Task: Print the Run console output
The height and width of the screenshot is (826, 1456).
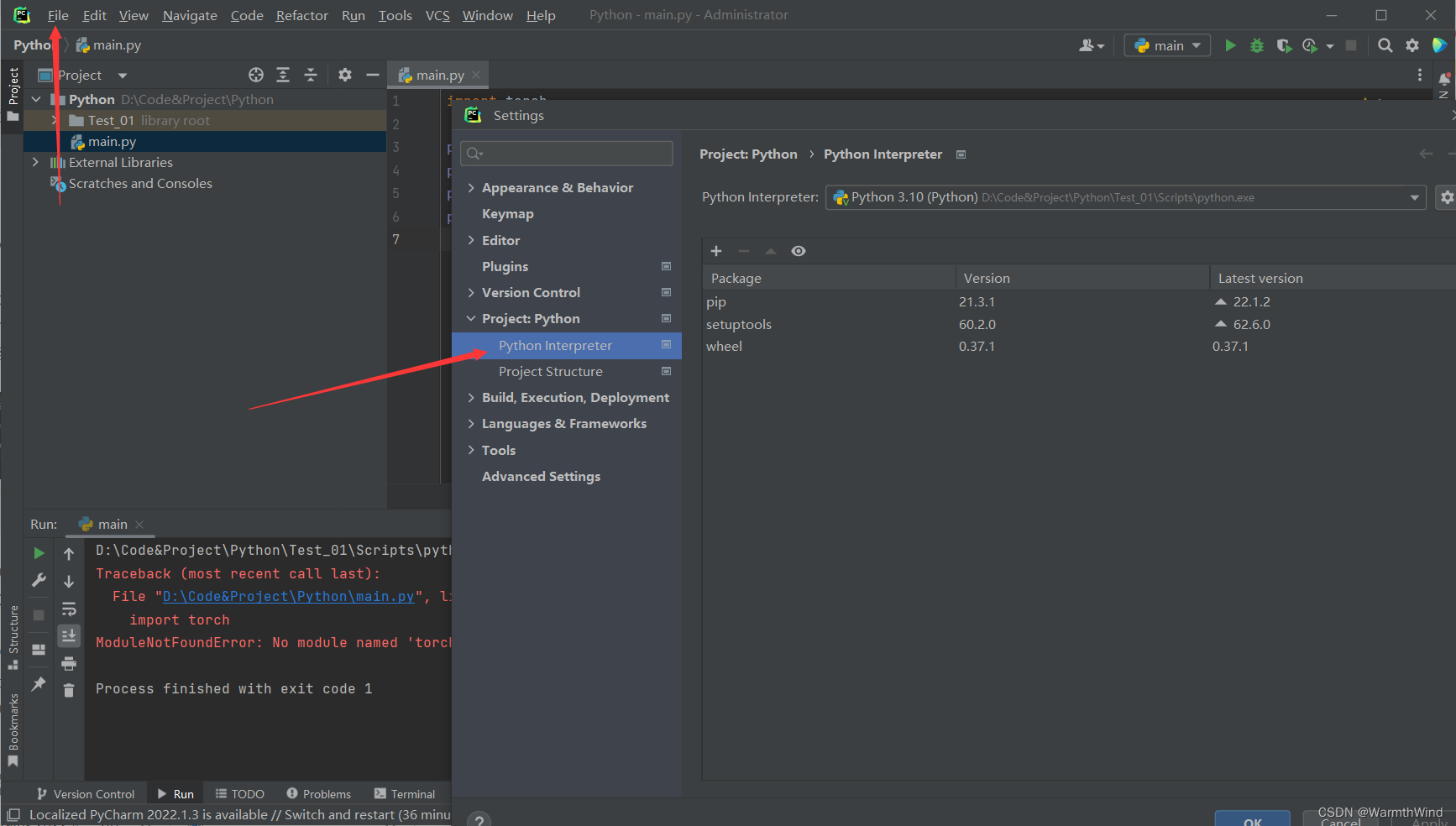Action: click(69, 663)
